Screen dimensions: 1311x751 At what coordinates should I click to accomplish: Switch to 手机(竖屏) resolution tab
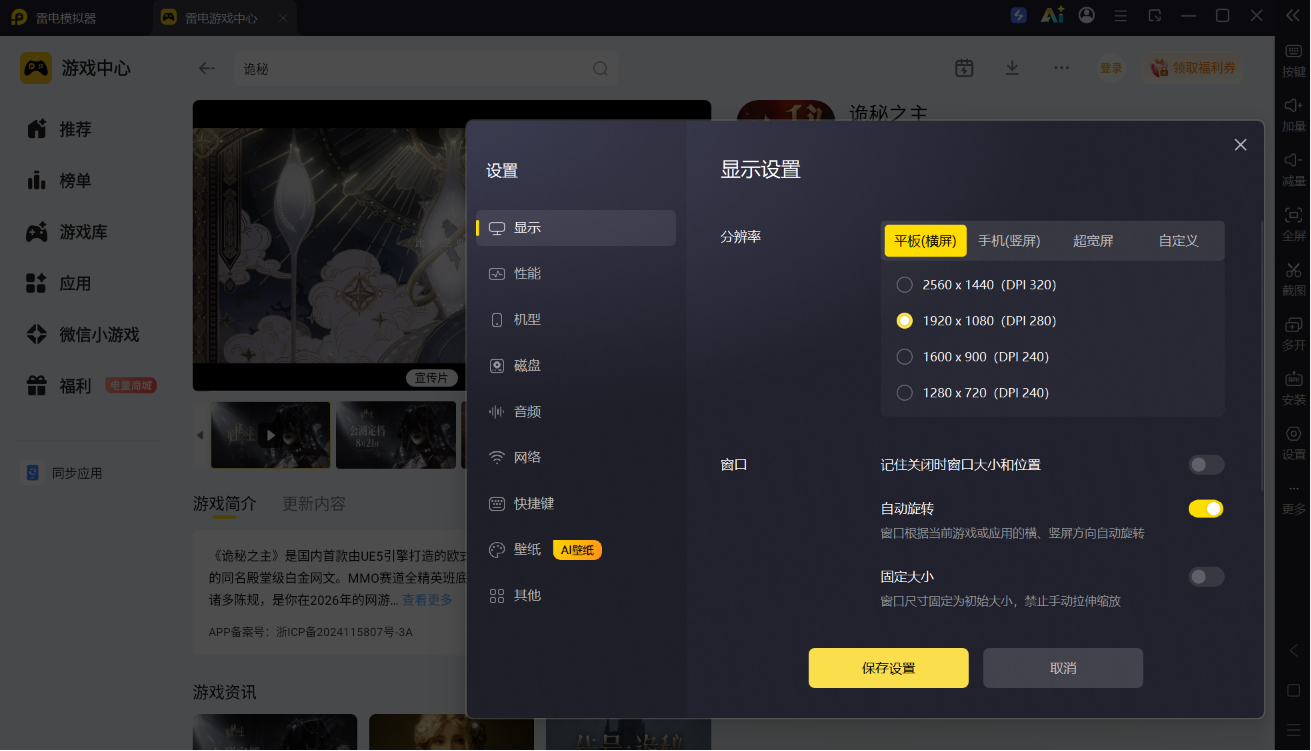(x=1009, y=241)
